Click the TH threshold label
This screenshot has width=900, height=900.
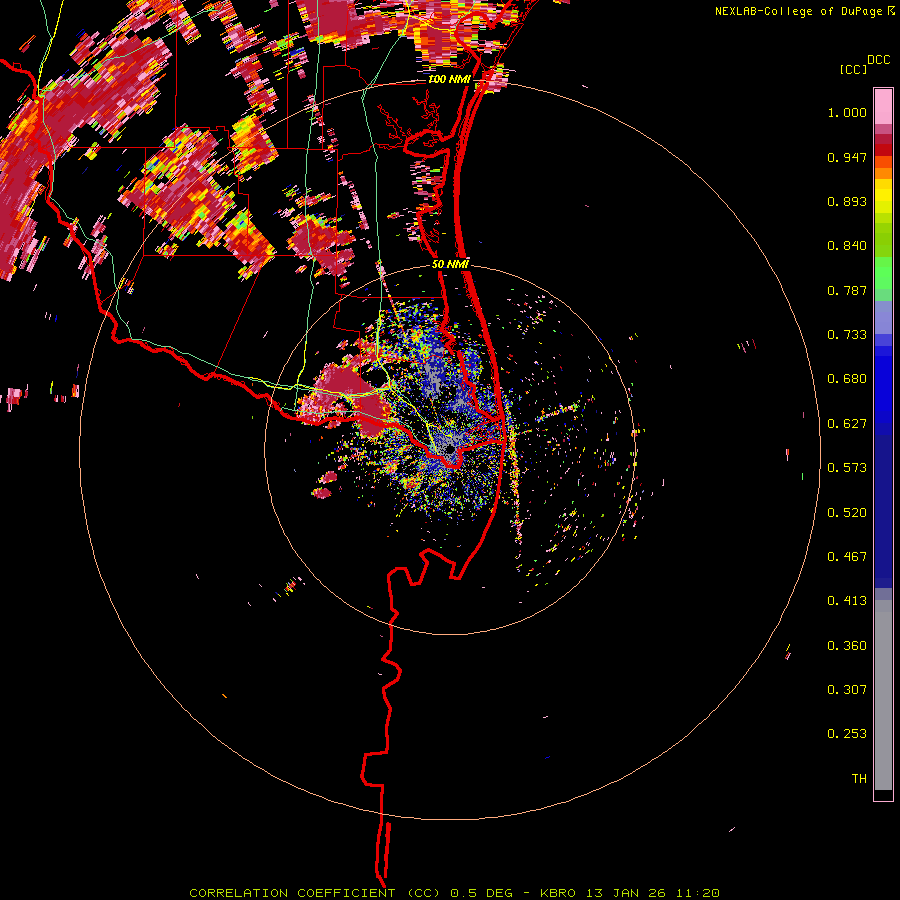pos(859,779)
